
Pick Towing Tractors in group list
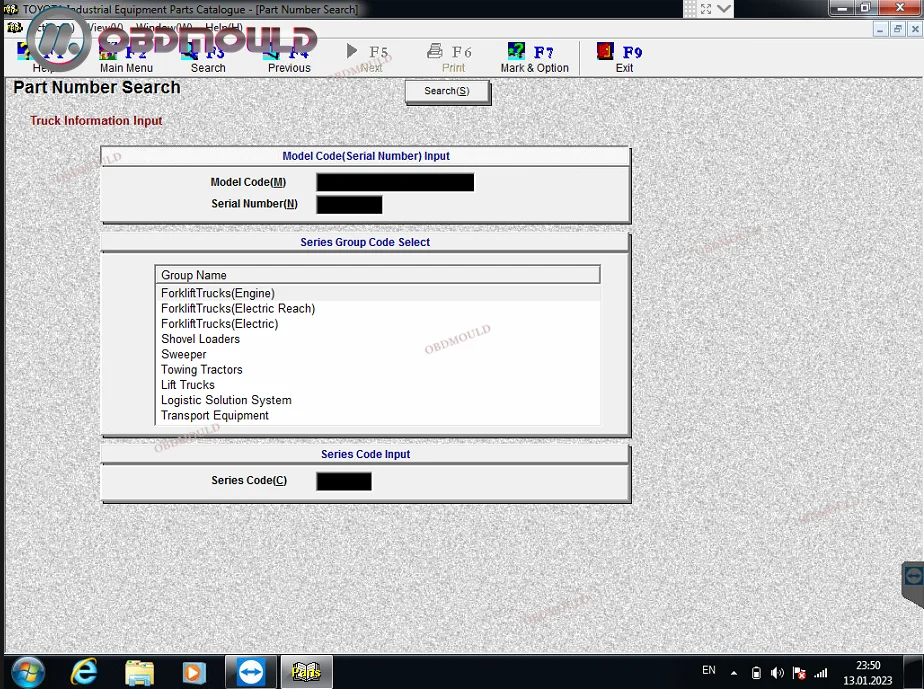pos(202,370)
